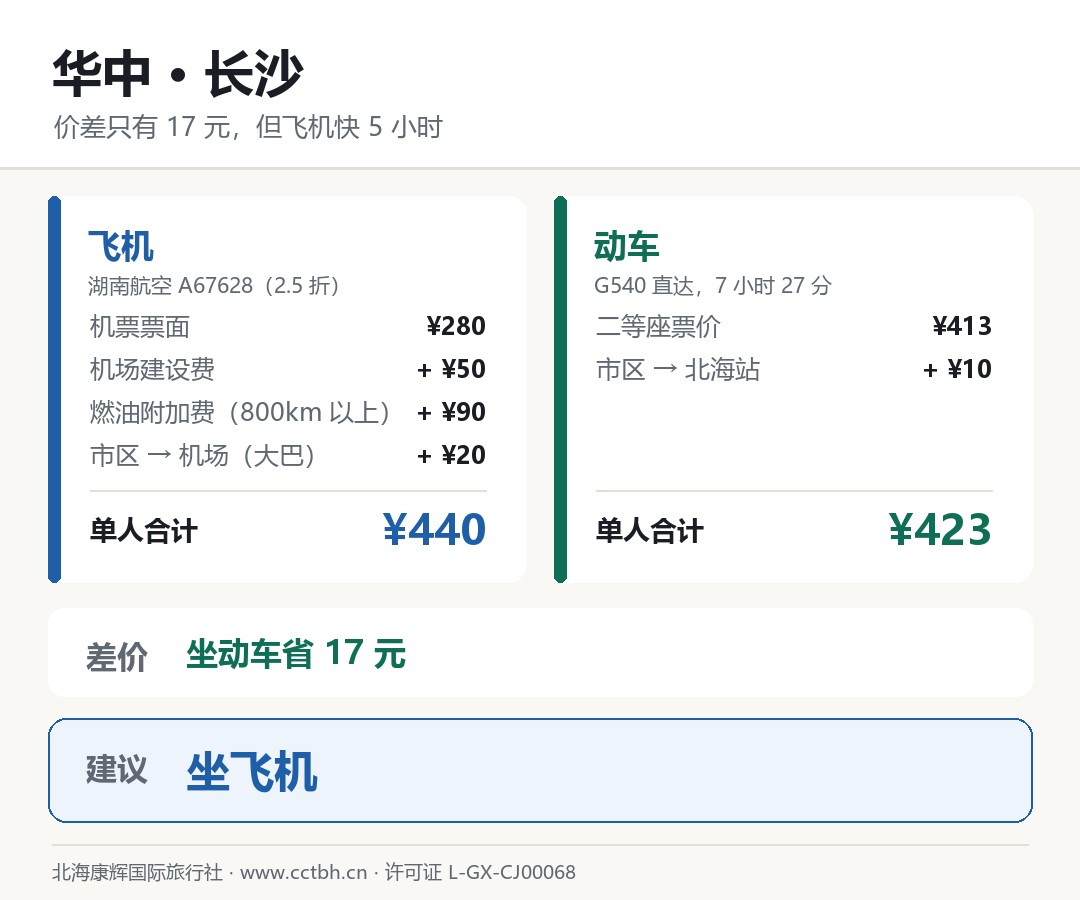Click the 坐动车省 17 元 text
The image size is (1080, 900).
tap(296, 653)
